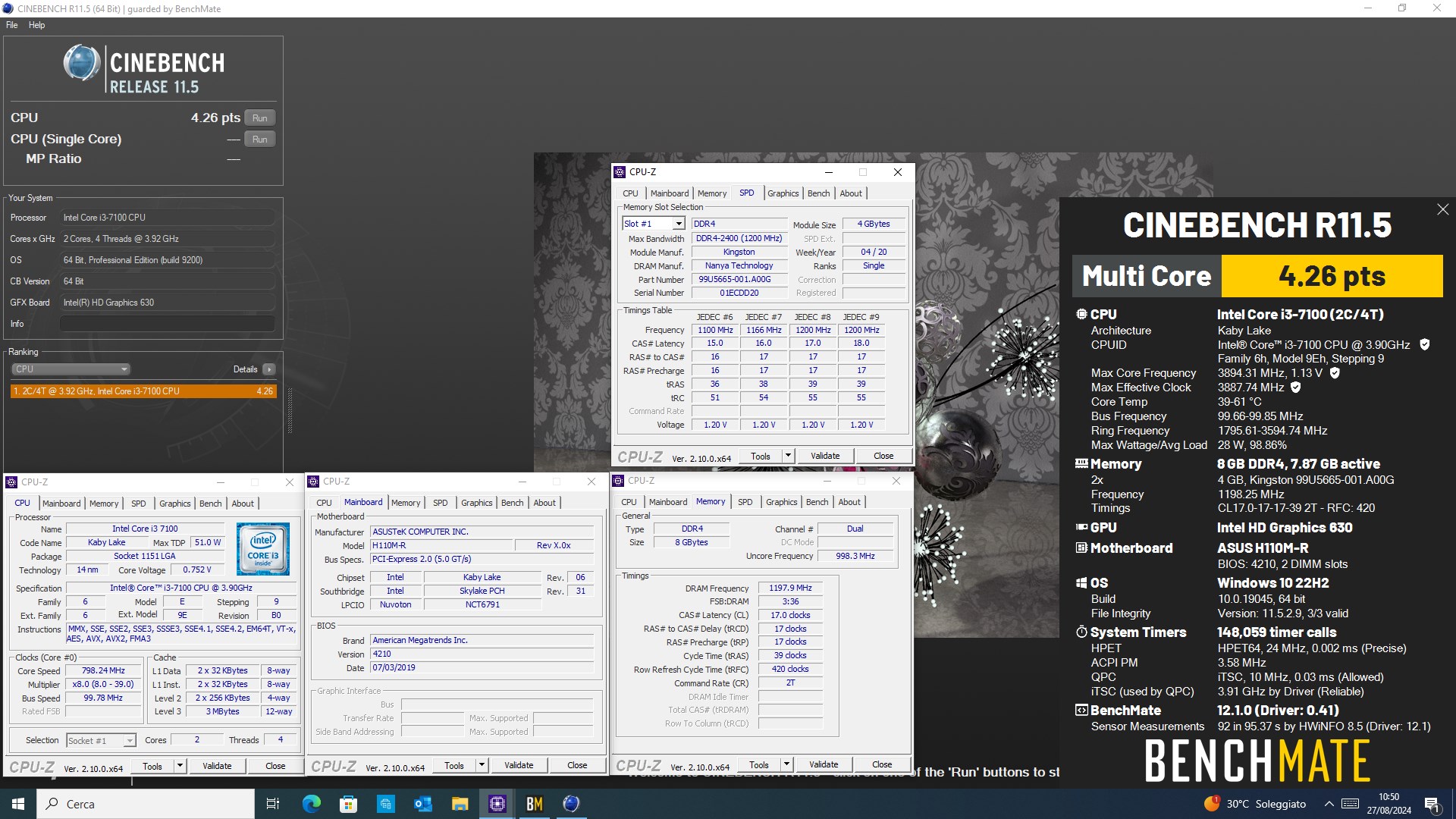Open Task View on the taskbar
The width and height of the screenshot is (1456, 819).
coord(273,804)
